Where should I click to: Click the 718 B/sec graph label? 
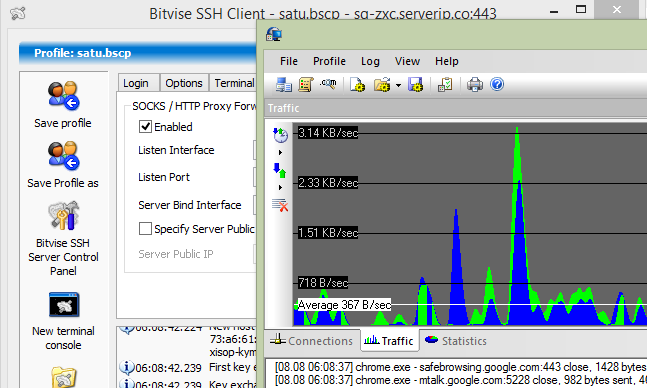click(323, 283)
